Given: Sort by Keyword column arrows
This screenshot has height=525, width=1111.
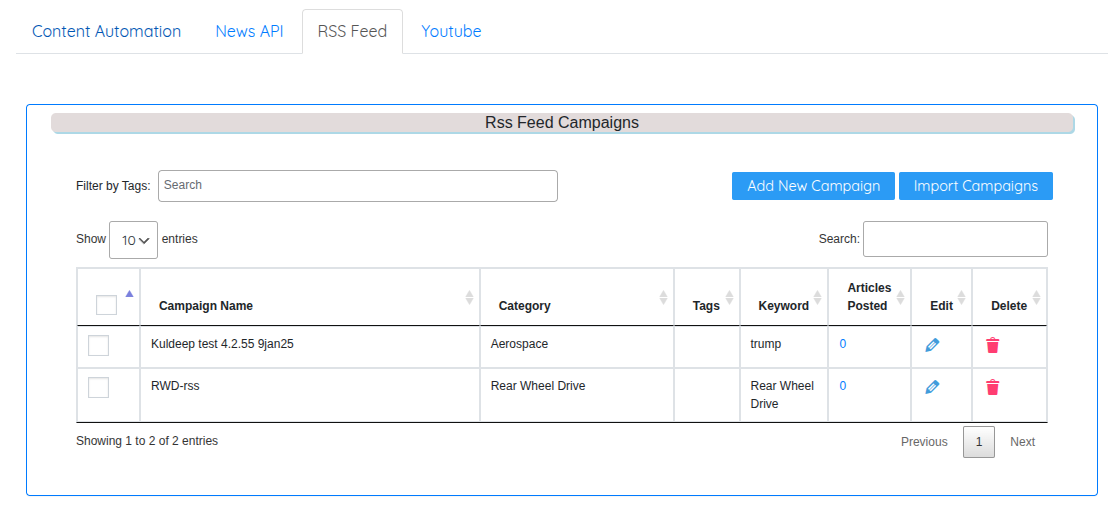Looking at the screenshot, I should [817, 298].
